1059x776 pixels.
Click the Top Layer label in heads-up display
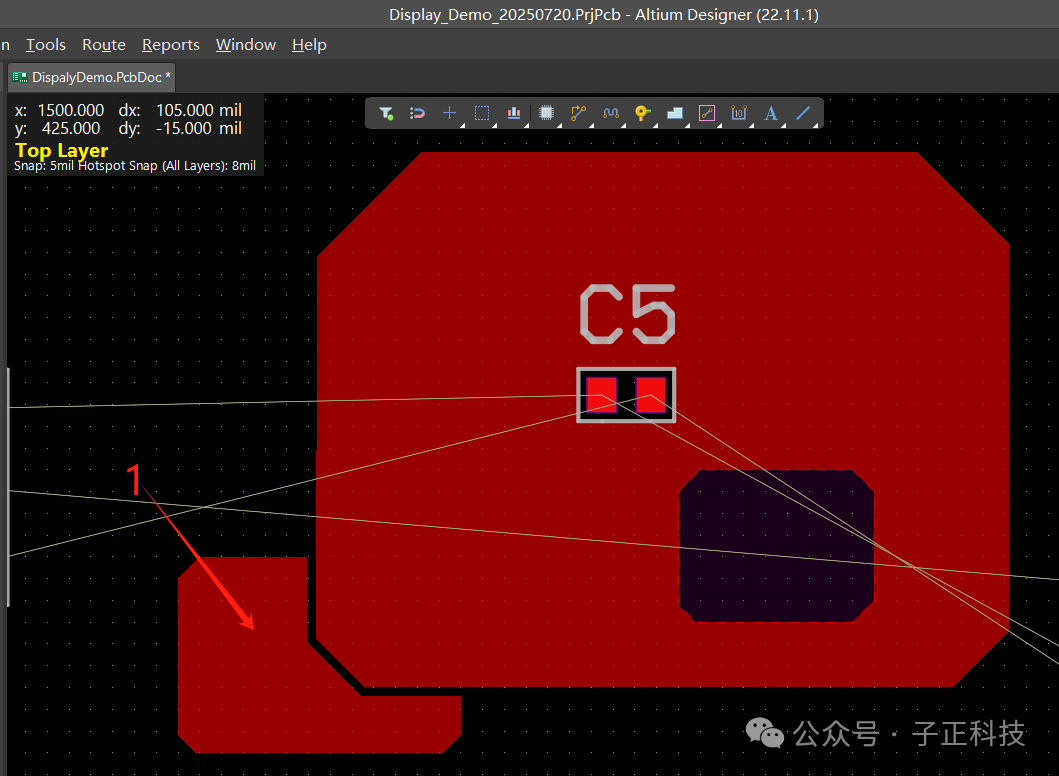[x=61, y=150]
